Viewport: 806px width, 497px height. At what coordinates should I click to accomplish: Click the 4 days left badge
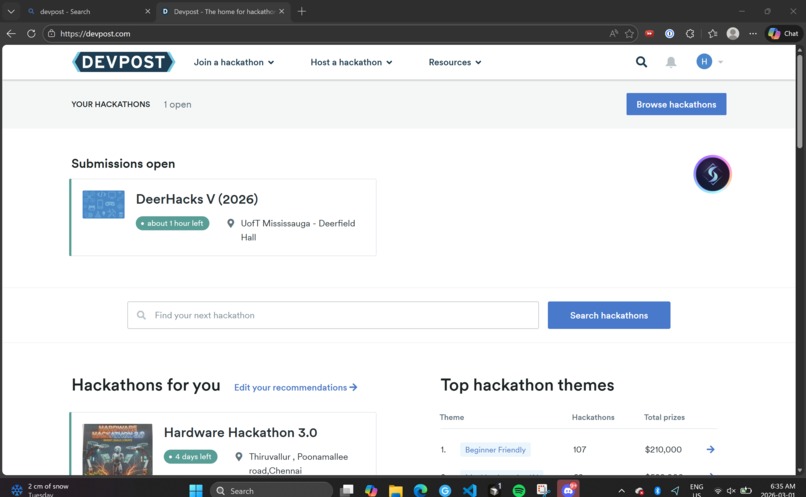[x=190, y=456]
